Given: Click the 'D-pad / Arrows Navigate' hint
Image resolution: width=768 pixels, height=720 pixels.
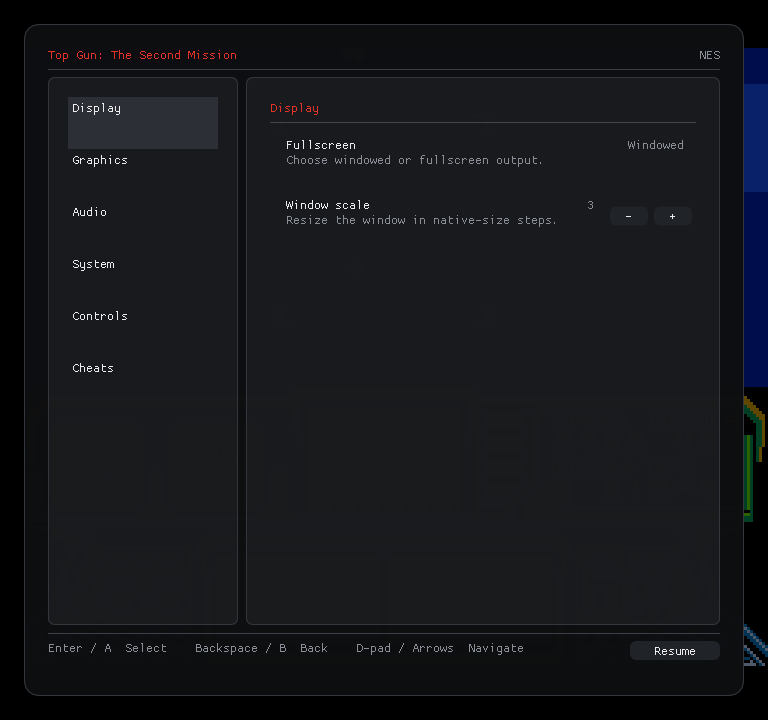Looking at the screenshot, I should (439, 648).
